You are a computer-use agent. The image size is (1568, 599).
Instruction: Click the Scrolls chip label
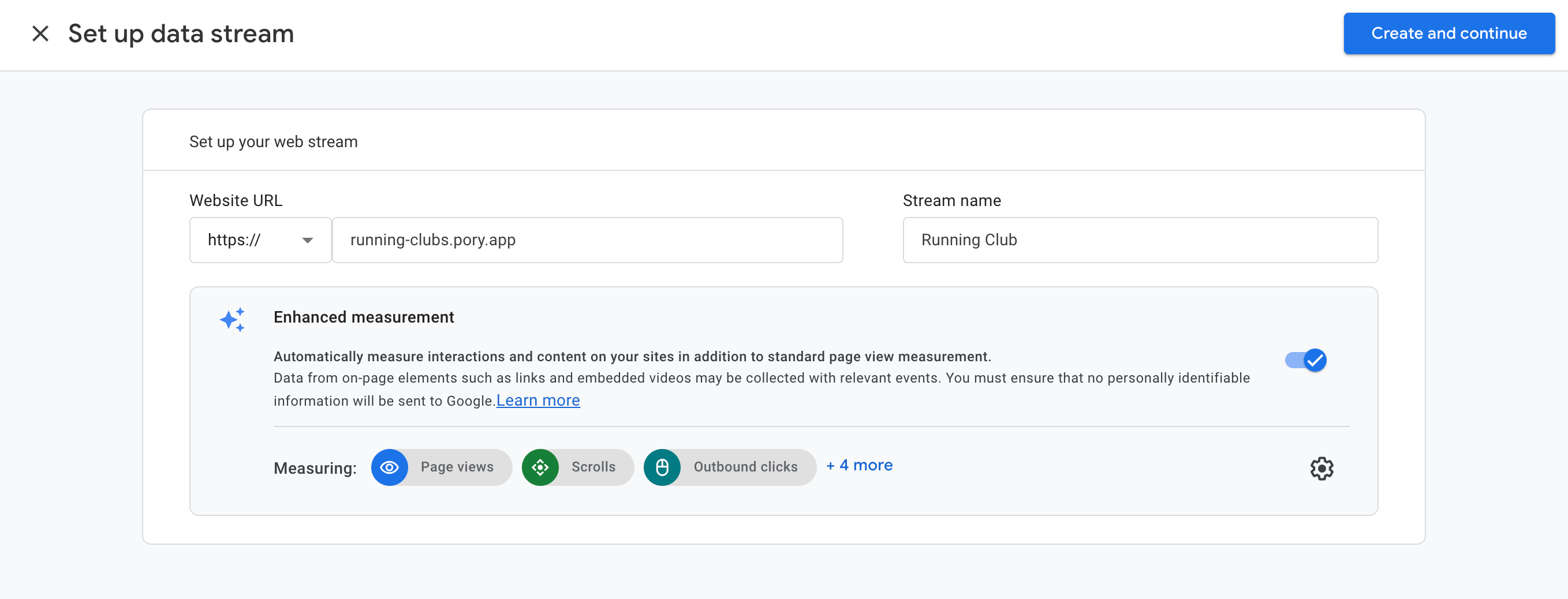(x=593, y=467)
